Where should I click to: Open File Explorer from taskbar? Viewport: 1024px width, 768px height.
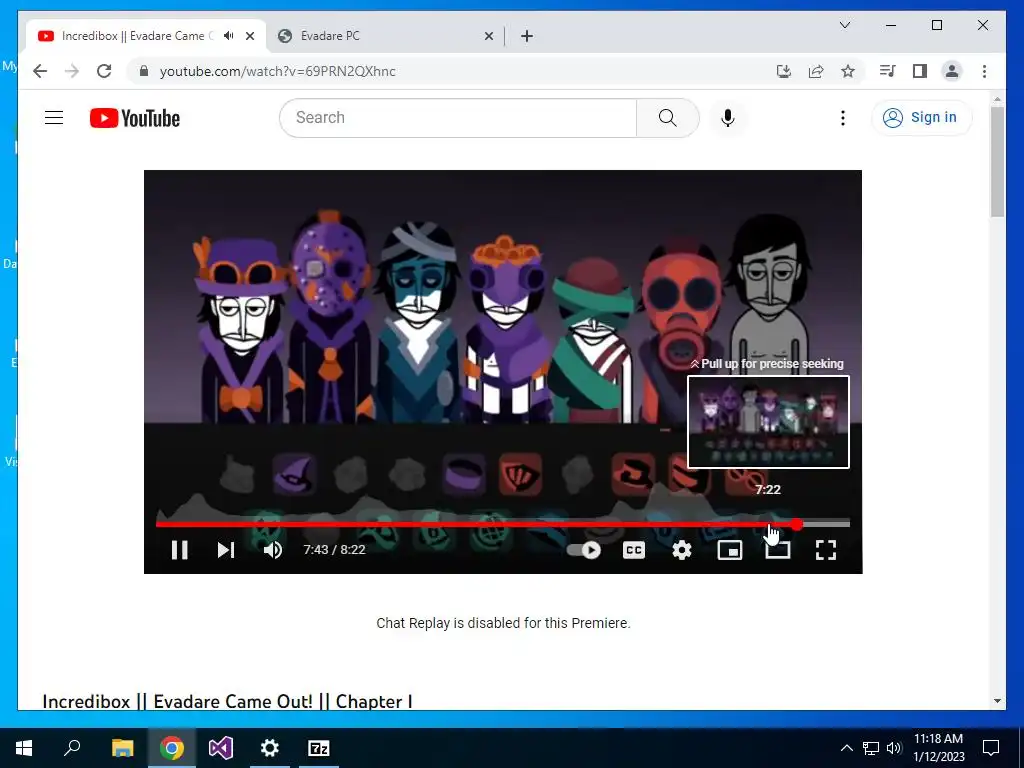tap(122, 748)
